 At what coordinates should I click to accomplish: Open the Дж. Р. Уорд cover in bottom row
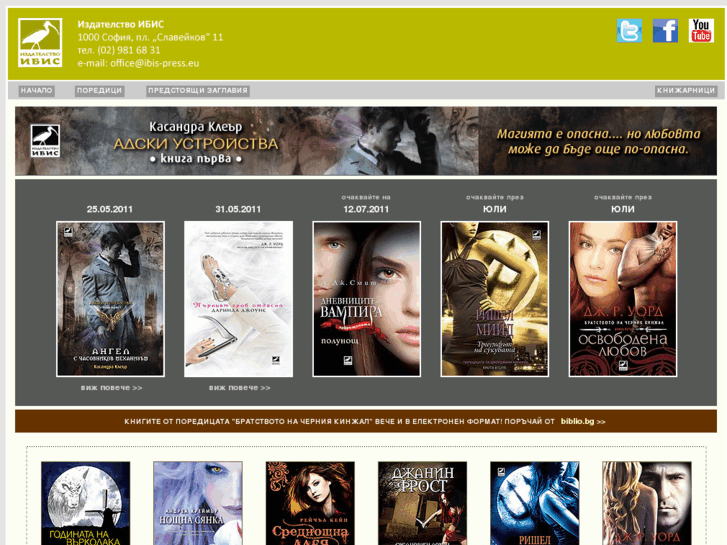click(x=647, y=503)
